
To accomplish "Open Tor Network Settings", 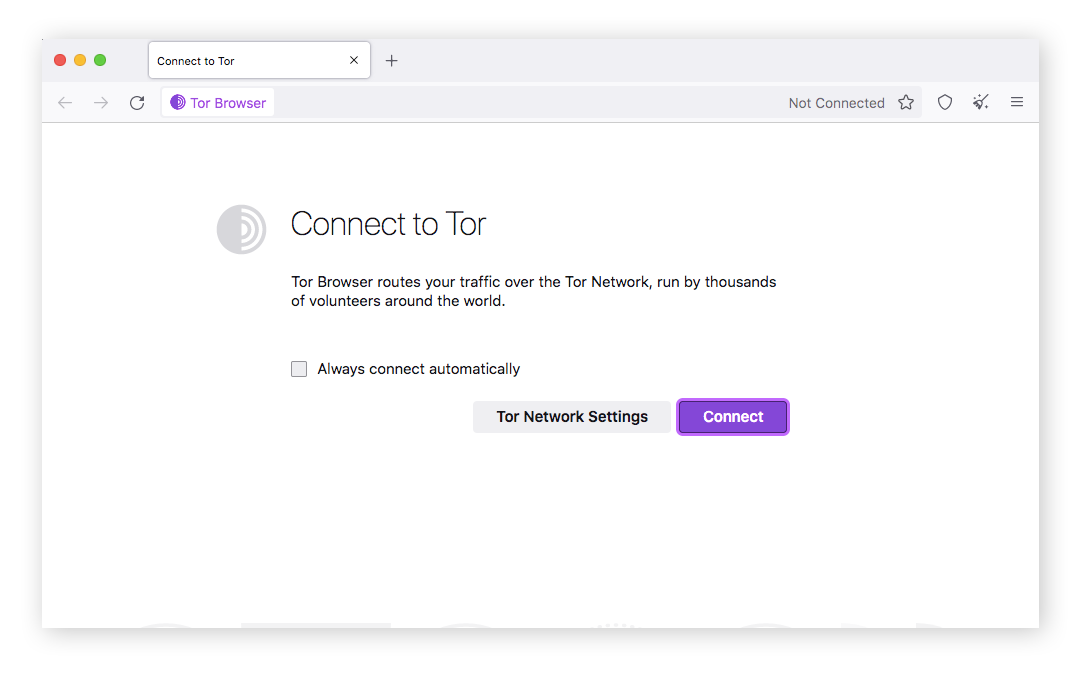I will [x=572, y=417].
